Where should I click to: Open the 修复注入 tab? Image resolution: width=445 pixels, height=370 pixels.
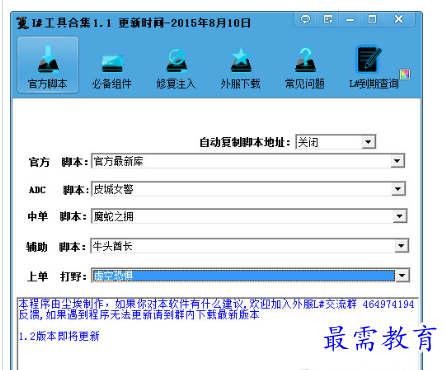(x=176, y=69)
